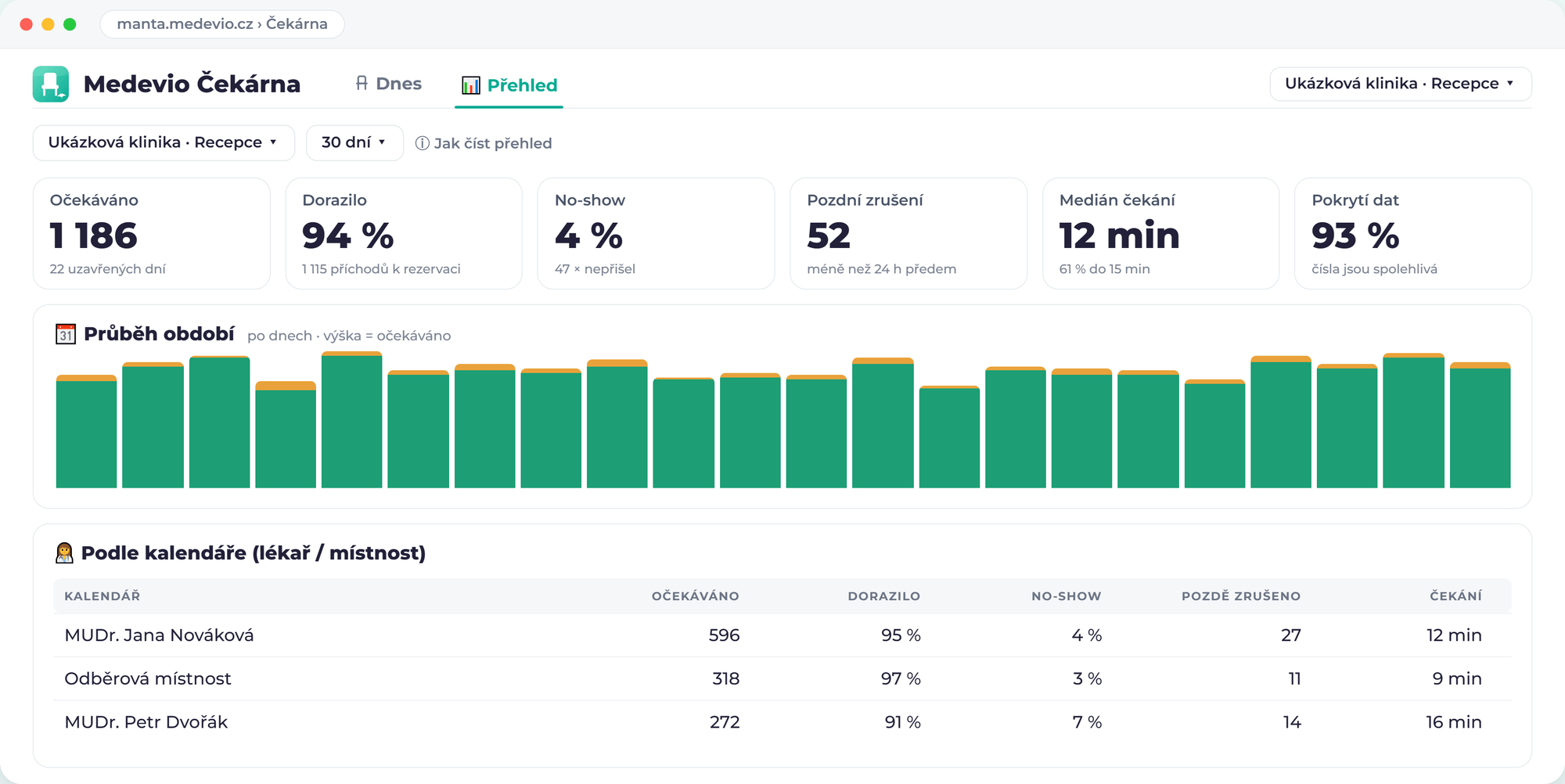Click the value 596 in Nováková's row
This screenshot has height=784, width=1565.
point(724,635)
